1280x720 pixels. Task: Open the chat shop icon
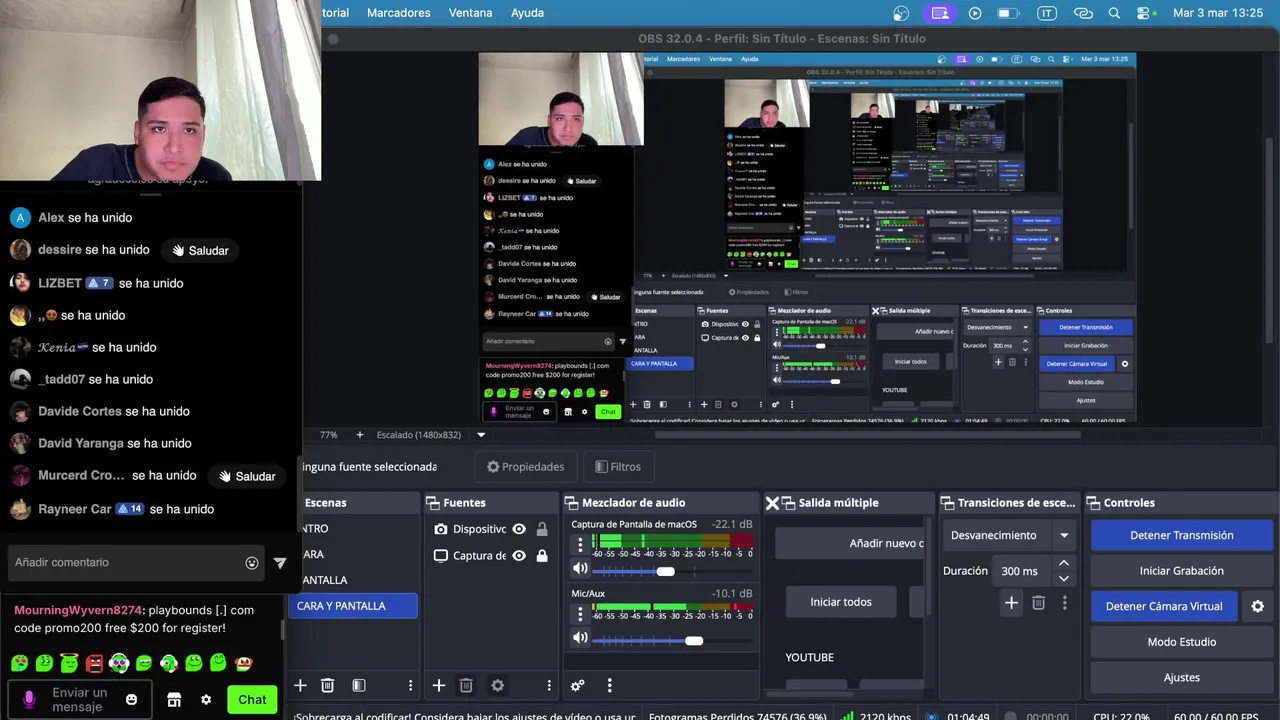pyautogui.click(x=174, y=700)
